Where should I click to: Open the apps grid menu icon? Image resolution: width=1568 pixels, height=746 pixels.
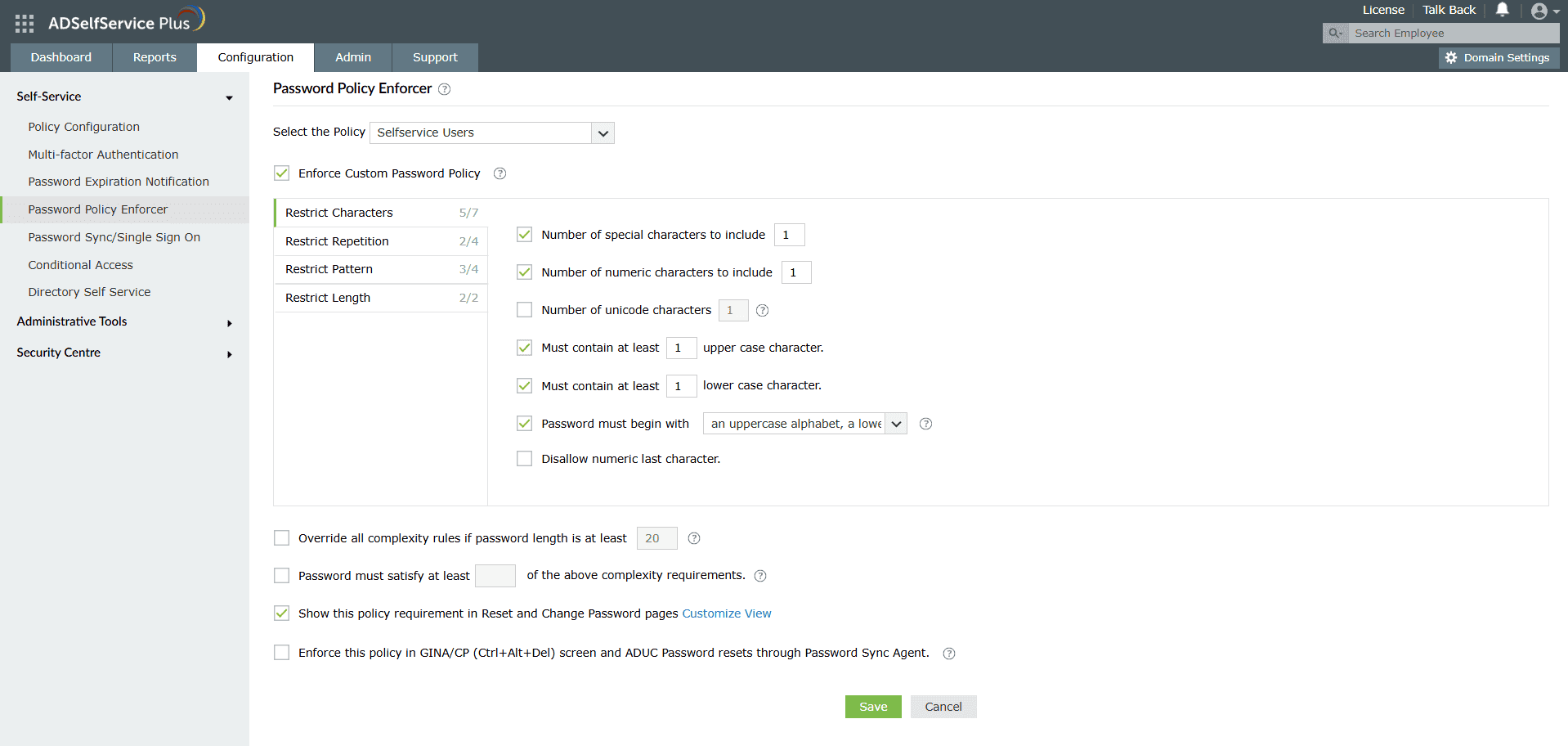pos(25,24)
